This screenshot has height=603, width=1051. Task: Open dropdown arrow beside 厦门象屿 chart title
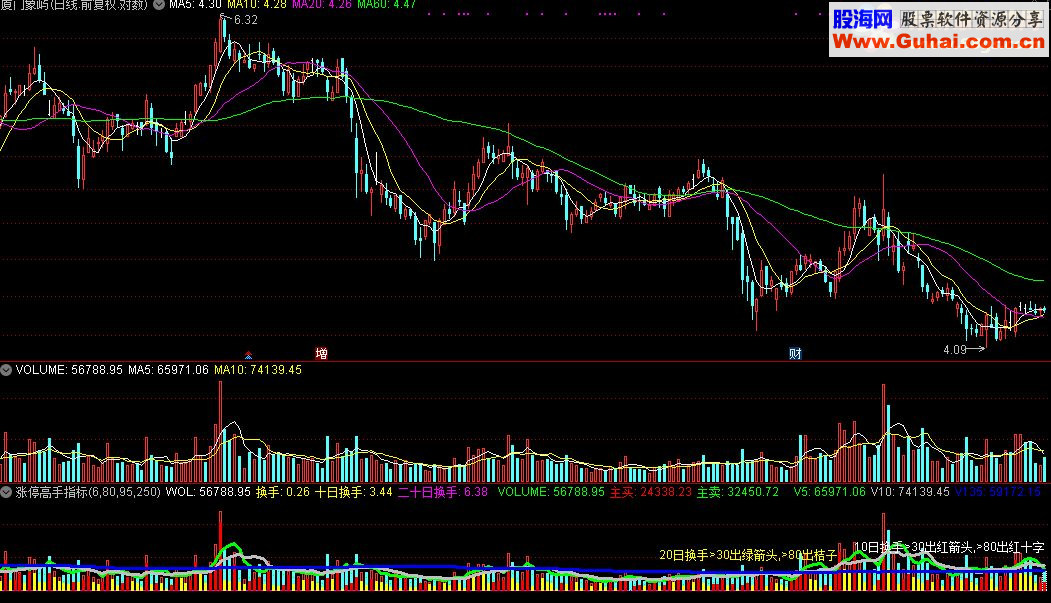pyautogui.click(x=159, y=5)
